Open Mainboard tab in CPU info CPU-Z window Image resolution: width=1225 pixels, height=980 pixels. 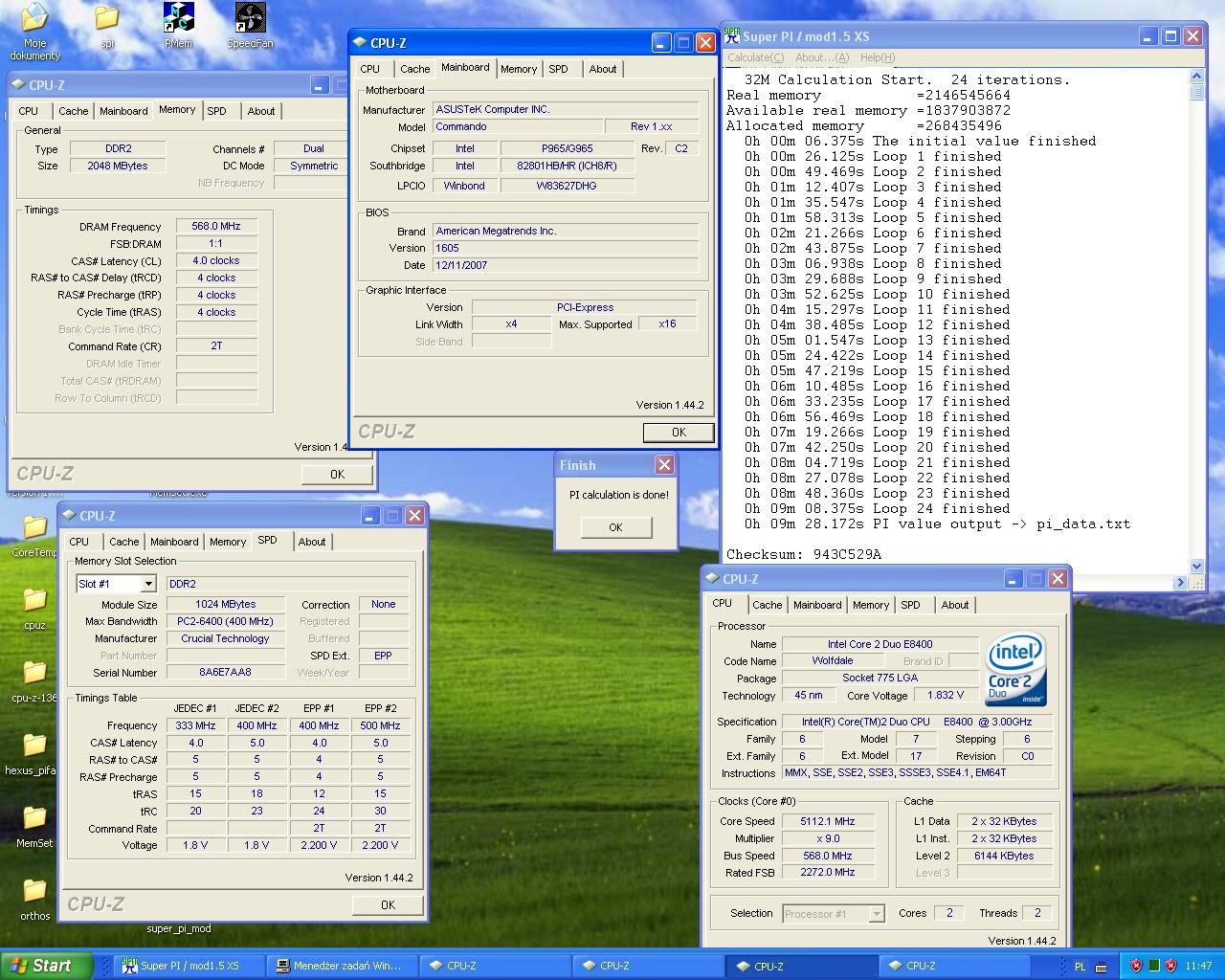click(817, 605)
